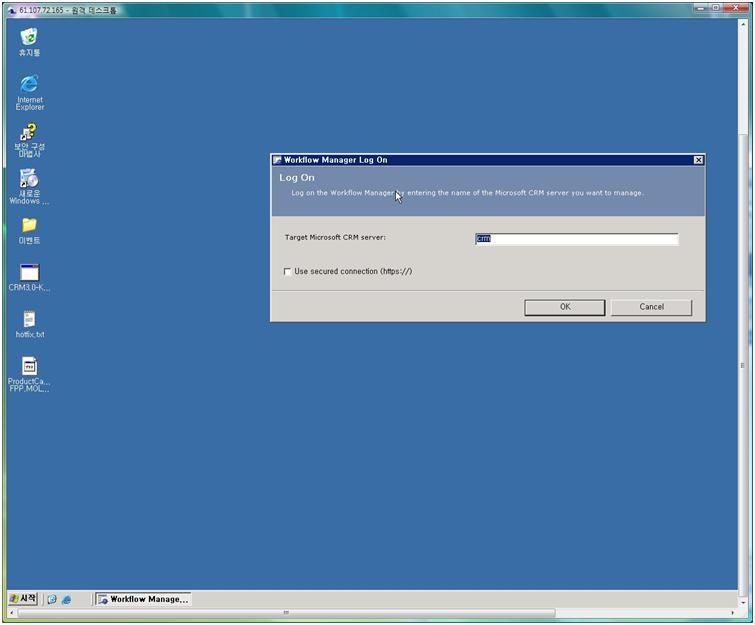Activate Workflow Manager taskbar button

143,599
